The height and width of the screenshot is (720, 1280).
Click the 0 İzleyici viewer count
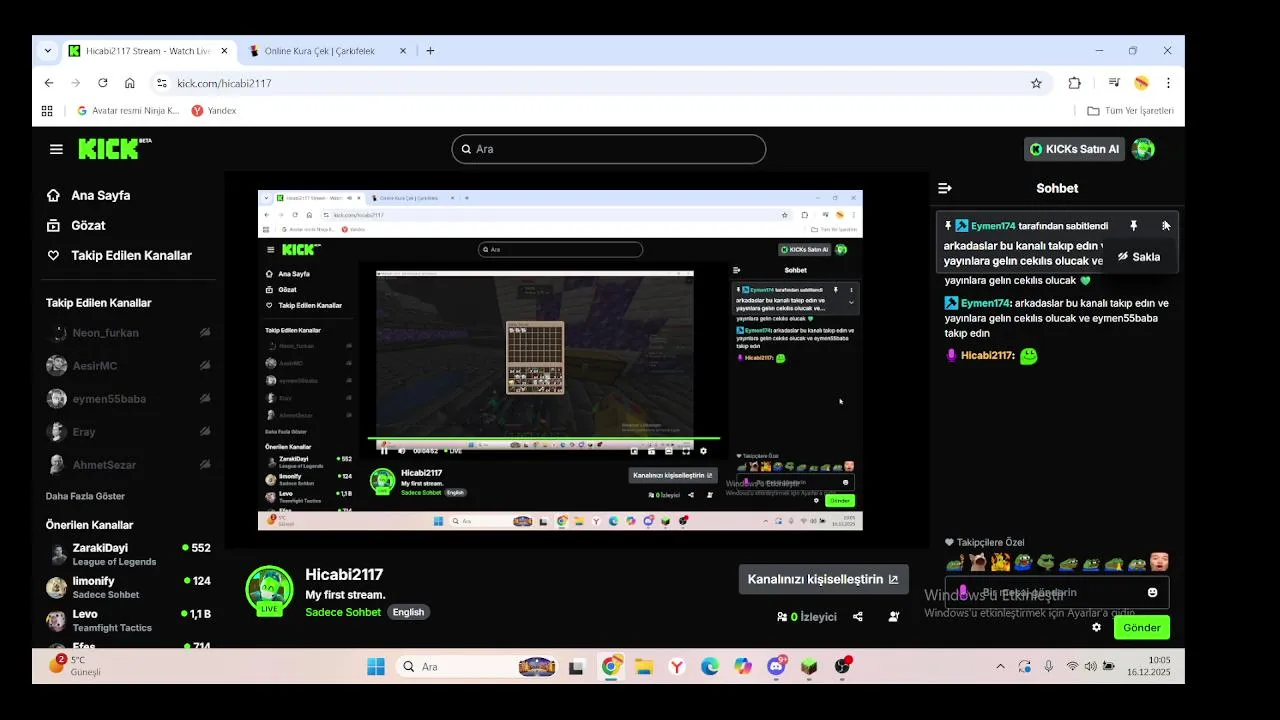pyautogui.click(x=806, y=617)
